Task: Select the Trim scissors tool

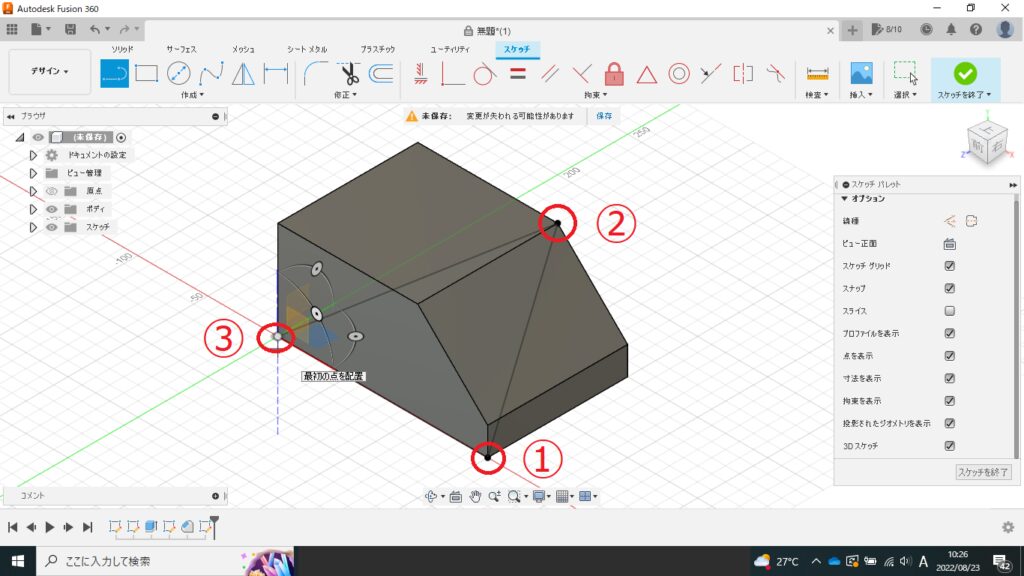Action: point(349,74)
